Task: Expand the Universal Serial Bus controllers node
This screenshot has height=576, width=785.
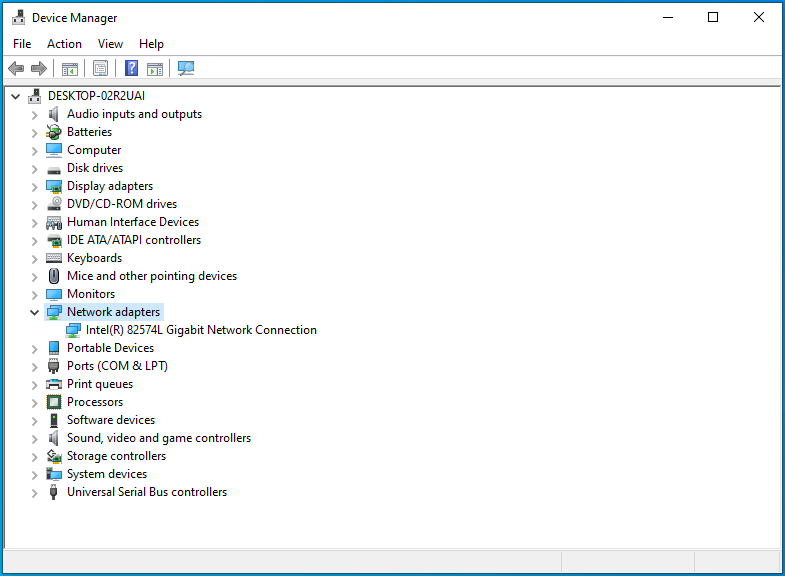Action: coord(35,492)
